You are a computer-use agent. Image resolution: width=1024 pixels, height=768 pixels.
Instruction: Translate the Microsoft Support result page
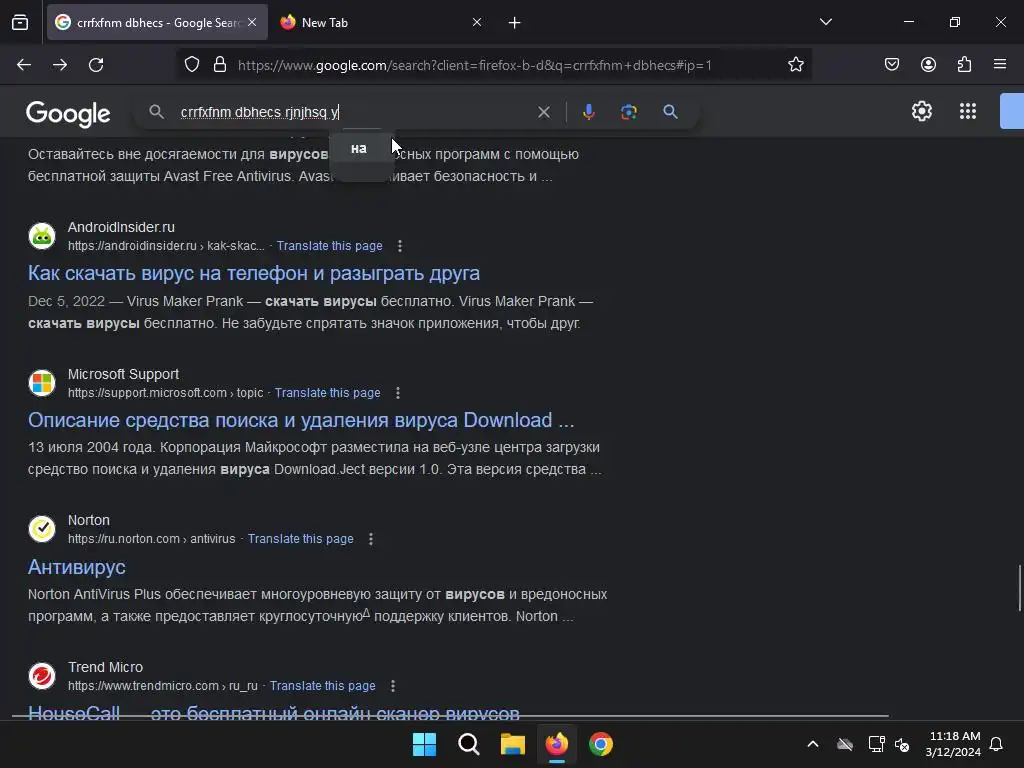coord(327,393)
